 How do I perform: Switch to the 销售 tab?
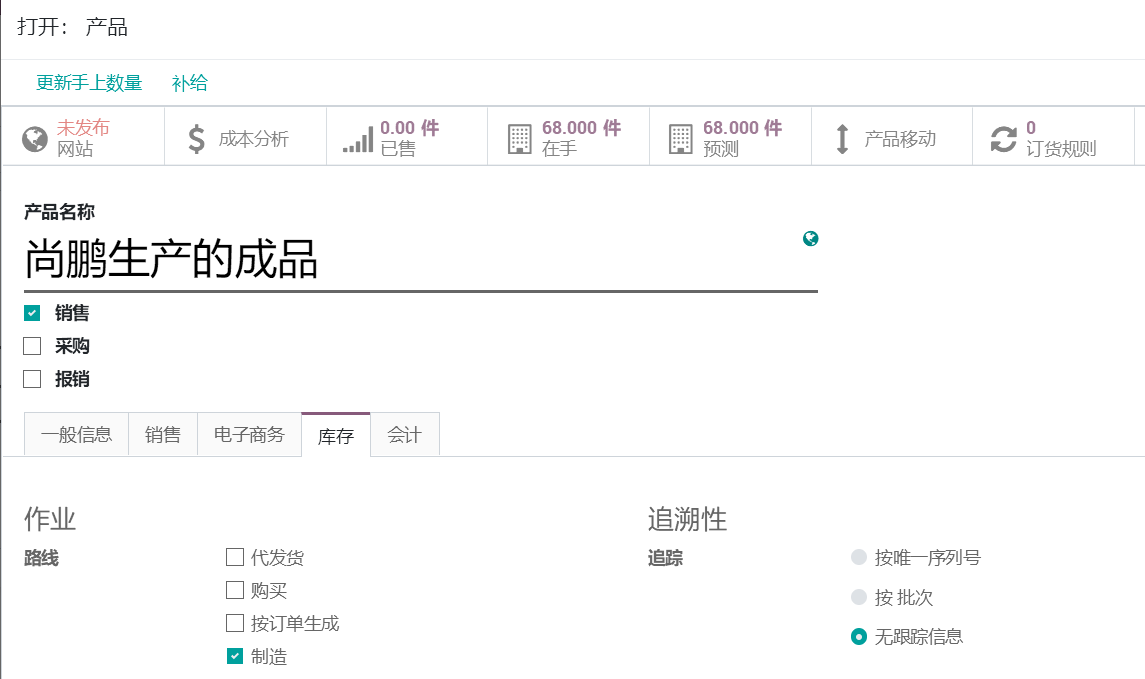(x=163, y=434)
